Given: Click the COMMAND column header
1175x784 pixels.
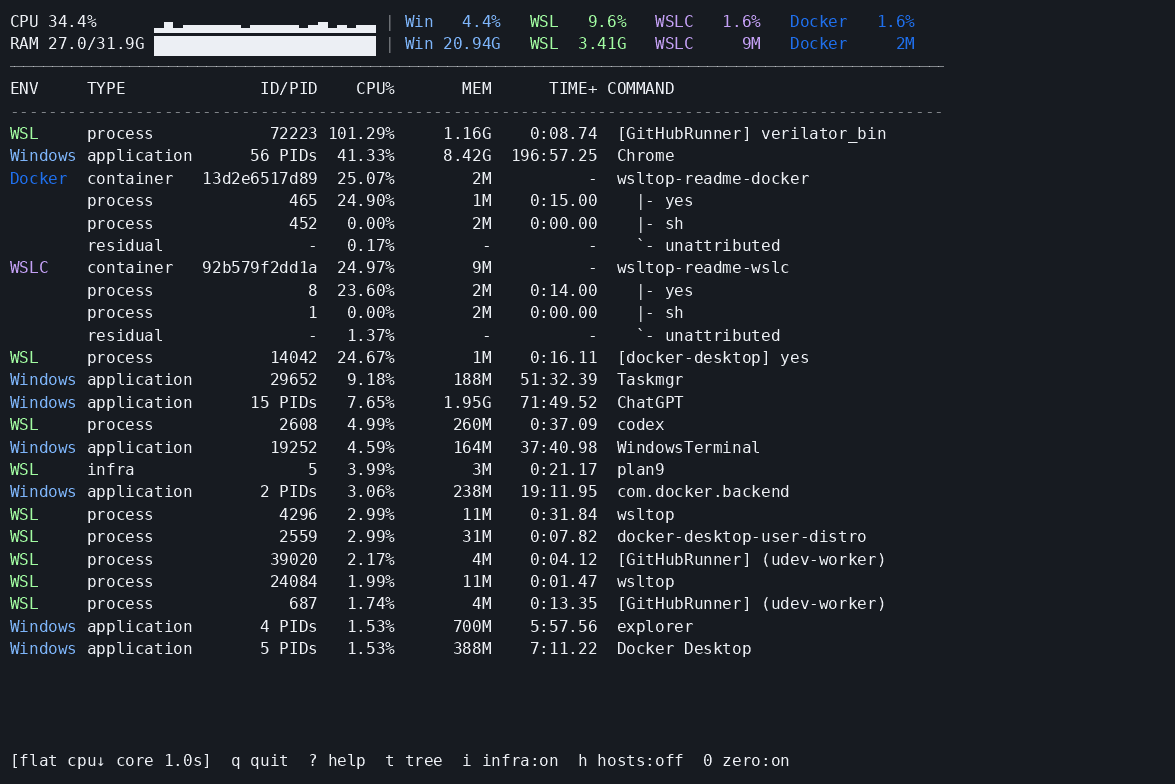Looking at the screenshot, I should 641,88.
